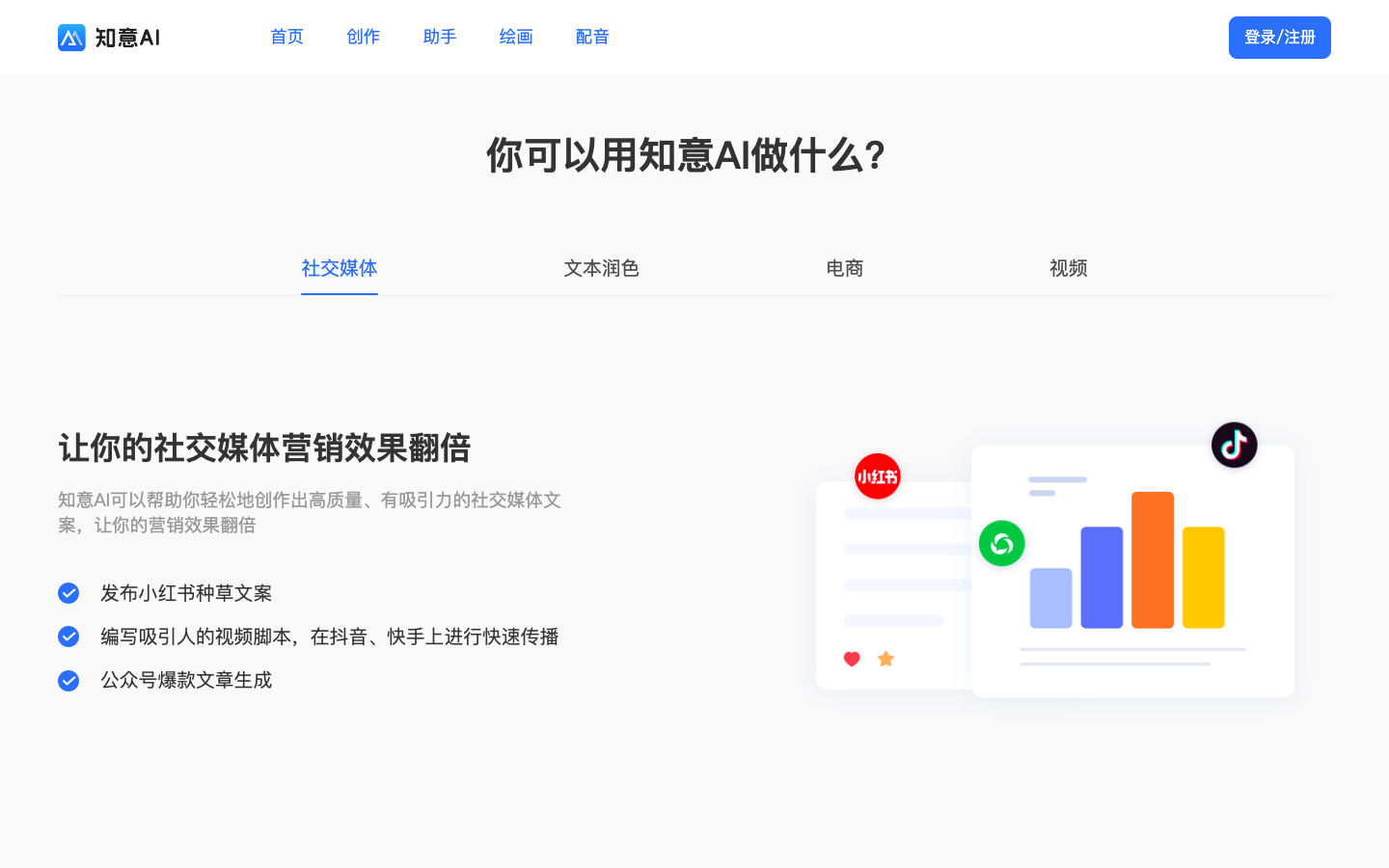The height and width of the screenshot is (868, 1389).
Task: Open the 创作 navigation item
Action: point(363,37)
